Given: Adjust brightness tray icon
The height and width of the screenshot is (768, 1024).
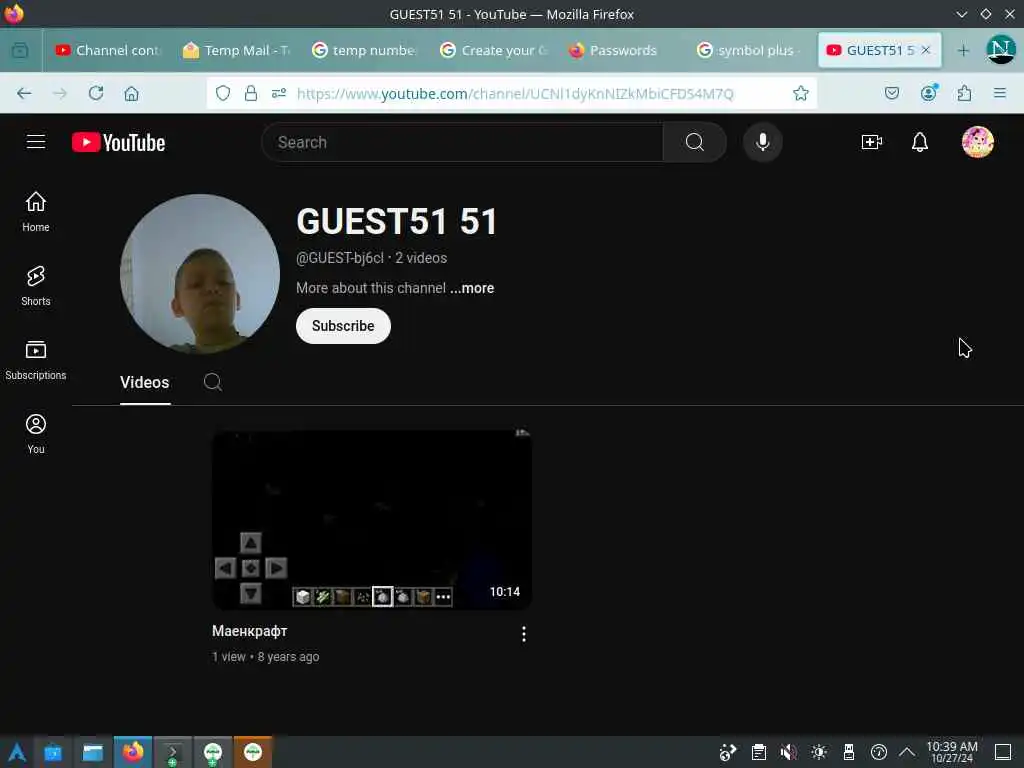Looking at the screenshot, I should tap(819, 752).
